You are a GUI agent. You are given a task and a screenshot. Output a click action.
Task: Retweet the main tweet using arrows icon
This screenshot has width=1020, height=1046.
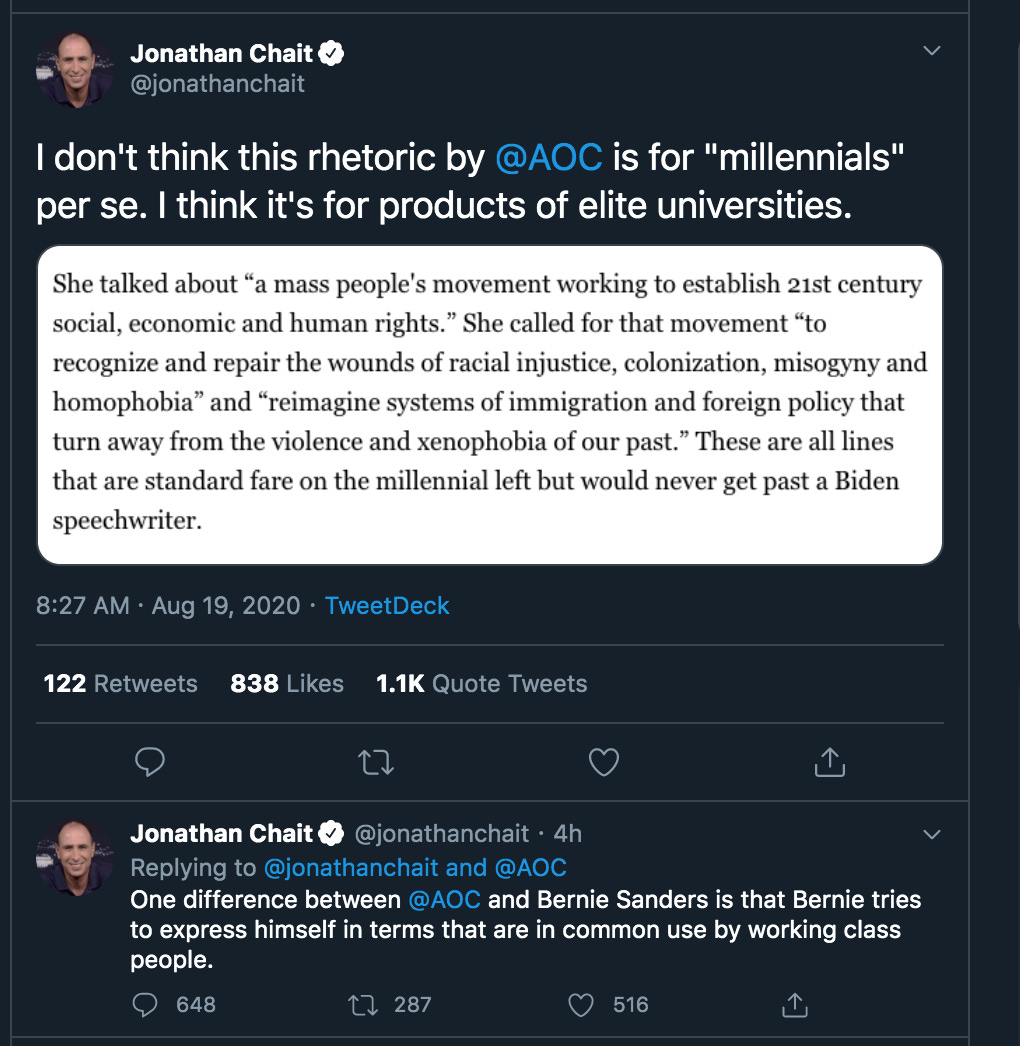coord(376,762)
